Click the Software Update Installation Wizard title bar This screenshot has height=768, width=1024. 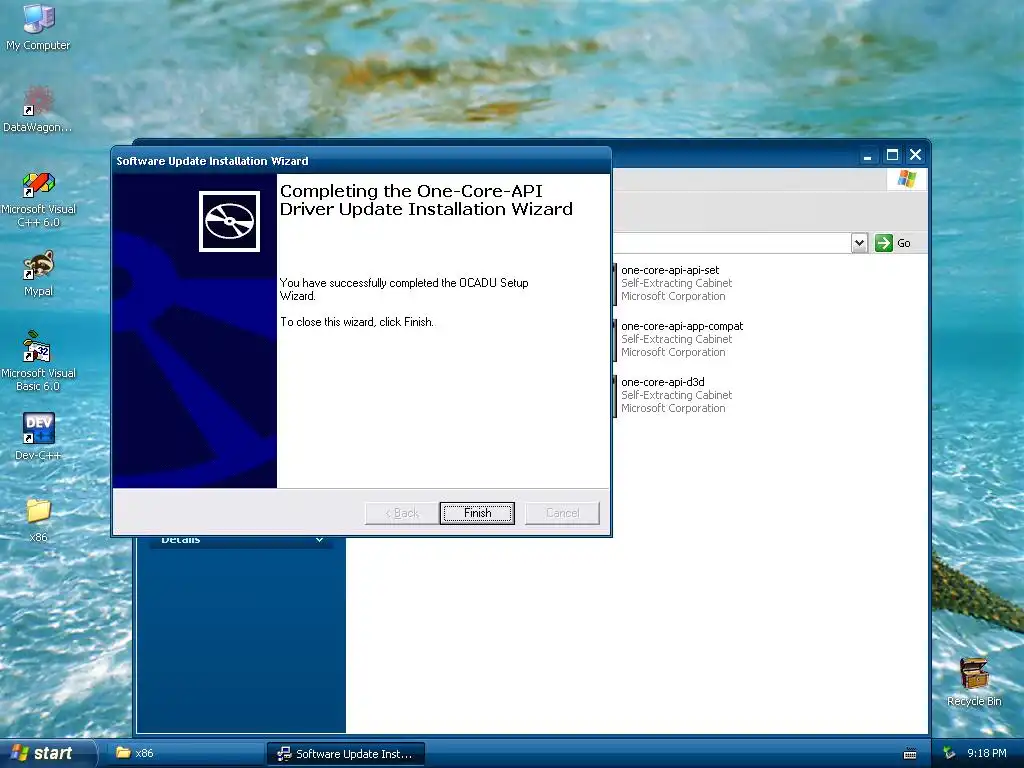coord(361,161)
